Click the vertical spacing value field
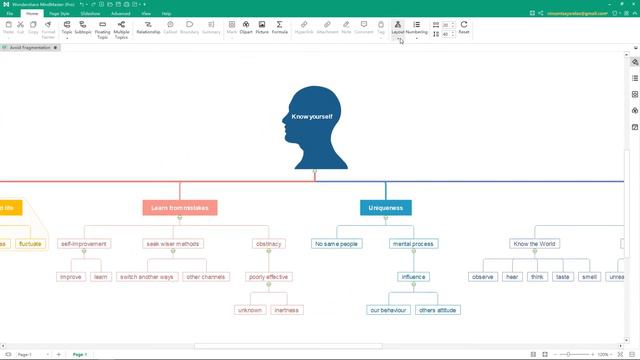The height and width of the screenshot is (360, 640). 446,35
